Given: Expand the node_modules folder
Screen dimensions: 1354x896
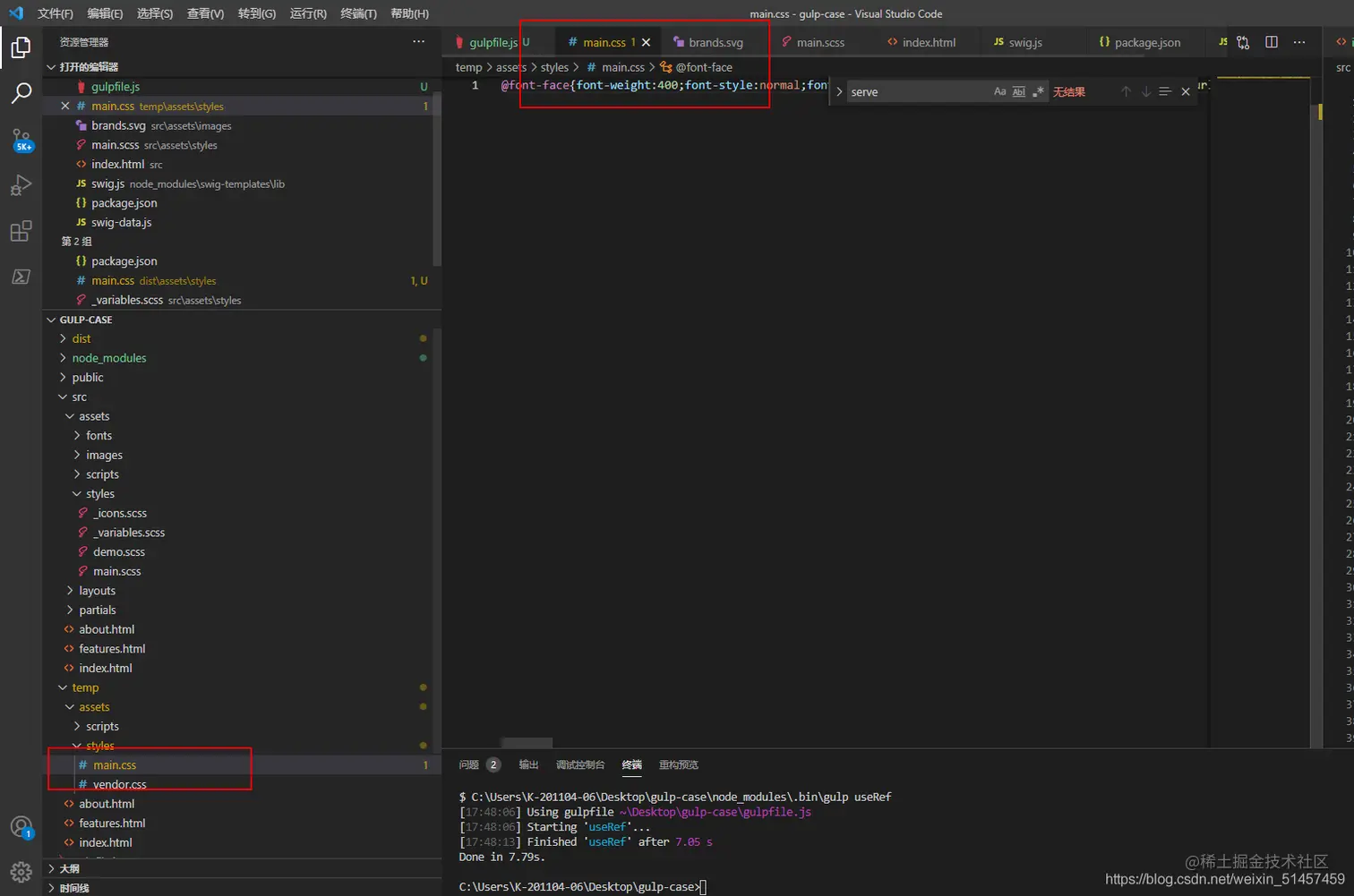Looking at the screenshot, I should (109, 358).
